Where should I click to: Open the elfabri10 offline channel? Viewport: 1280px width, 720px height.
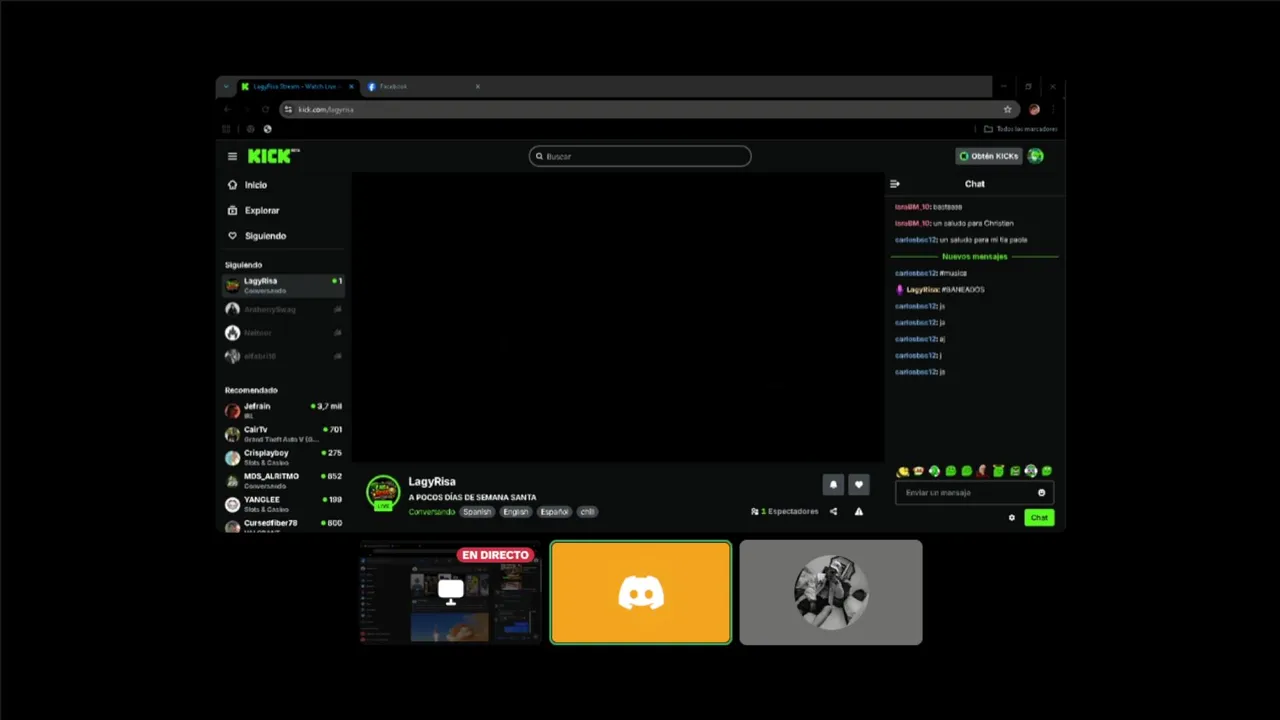(283, 356)
